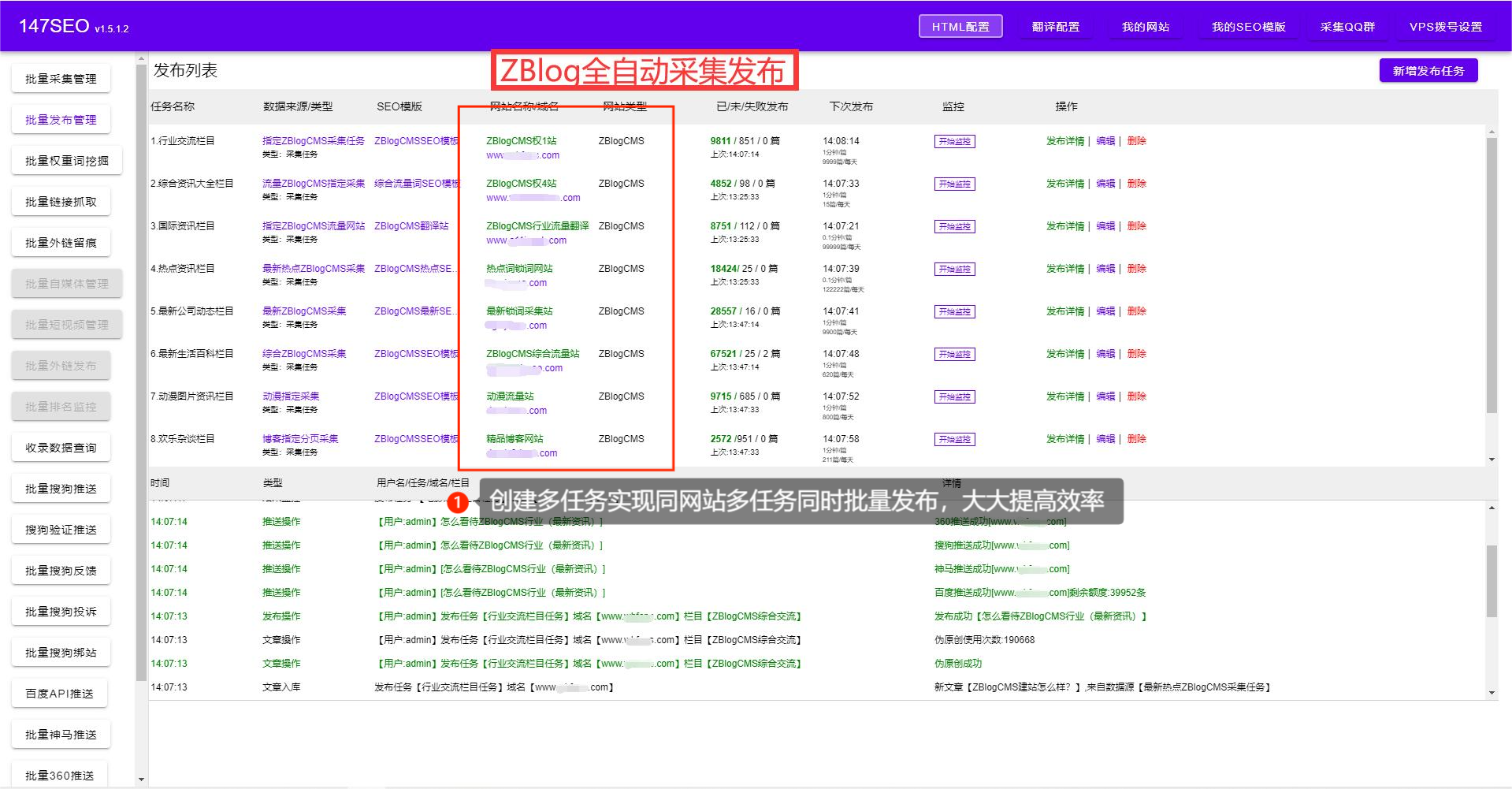
Task: Open 综合流量词SEO模板 link
Action: click(416, 184)
